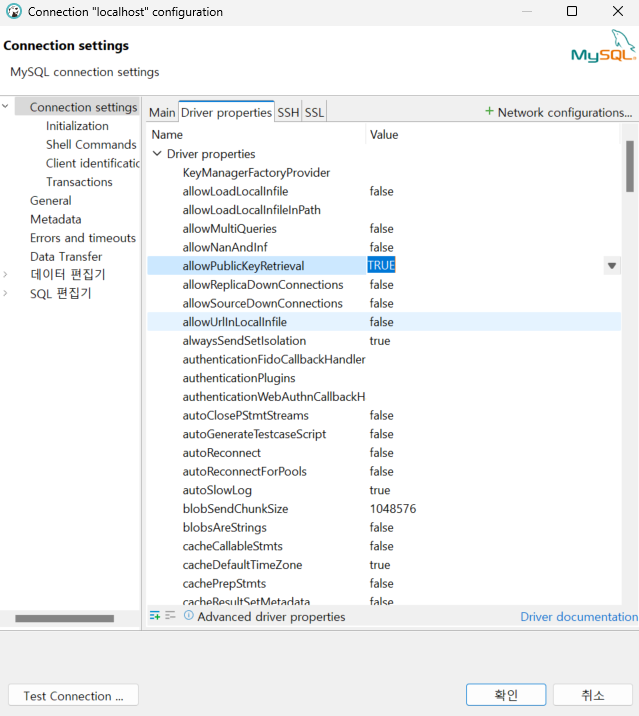The image size is (639, 716).
Task: Select the autoClosePStmtStreams property
Action: 246,416
